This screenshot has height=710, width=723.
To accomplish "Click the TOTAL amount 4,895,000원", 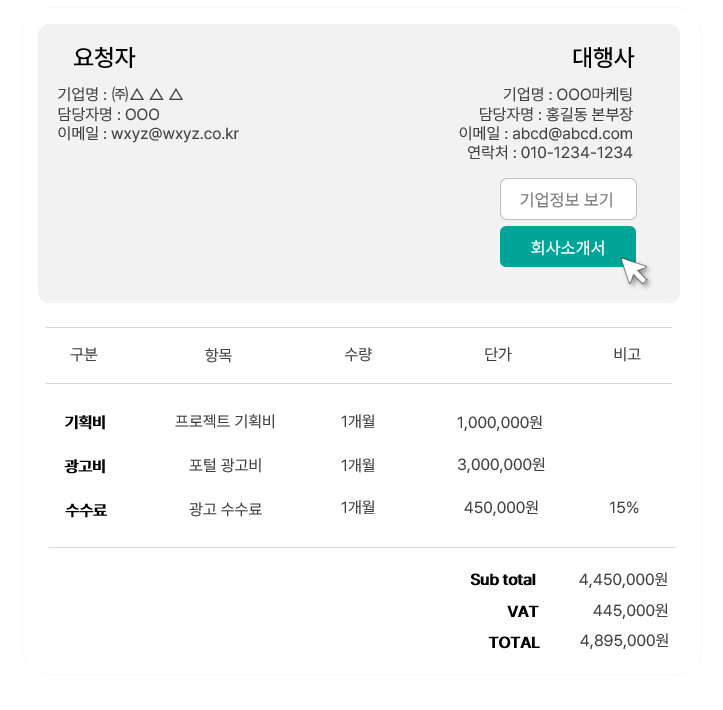I will pyautogui.click(x=624, y=641).
